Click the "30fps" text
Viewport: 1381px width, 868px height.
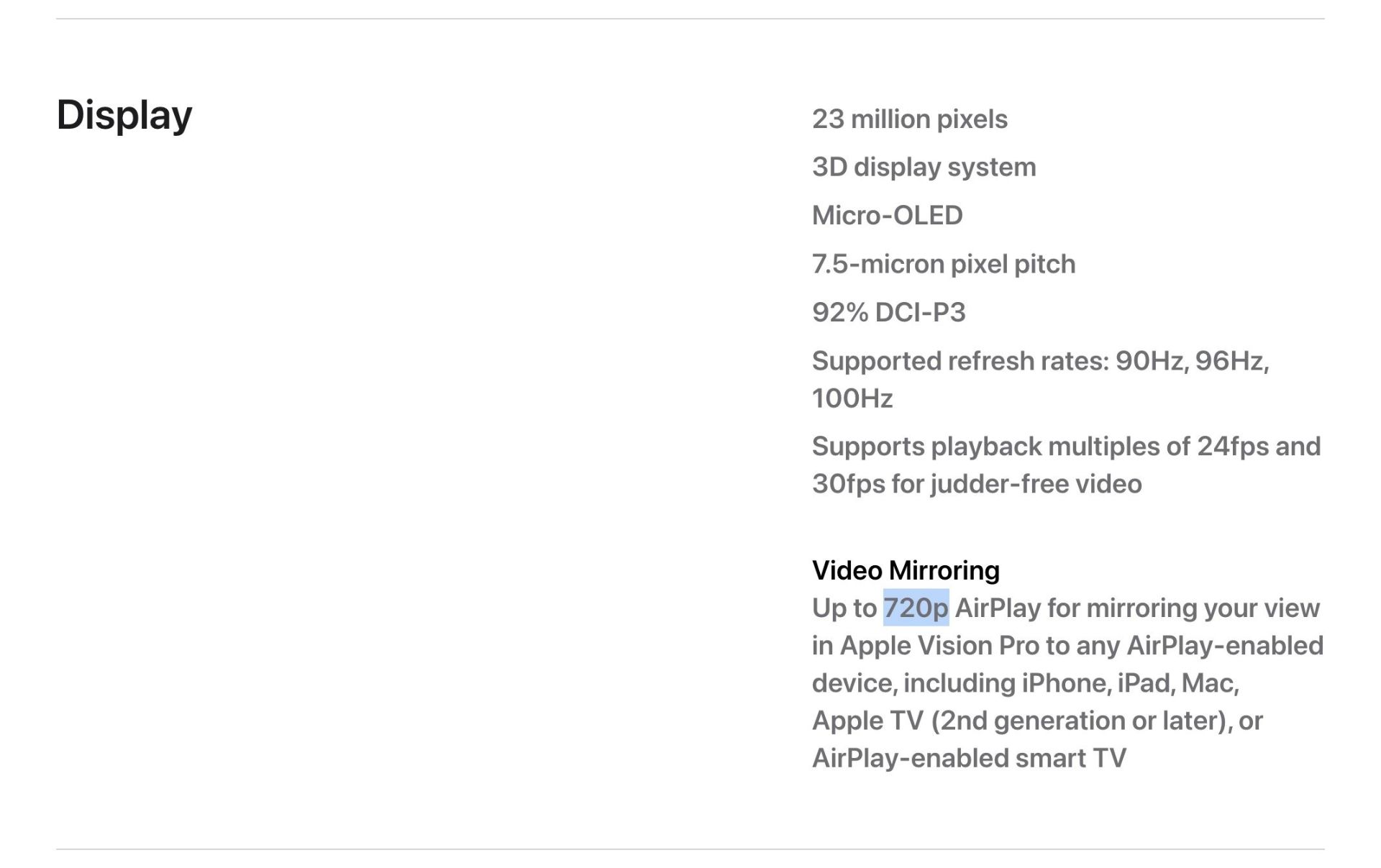point(849,484)
